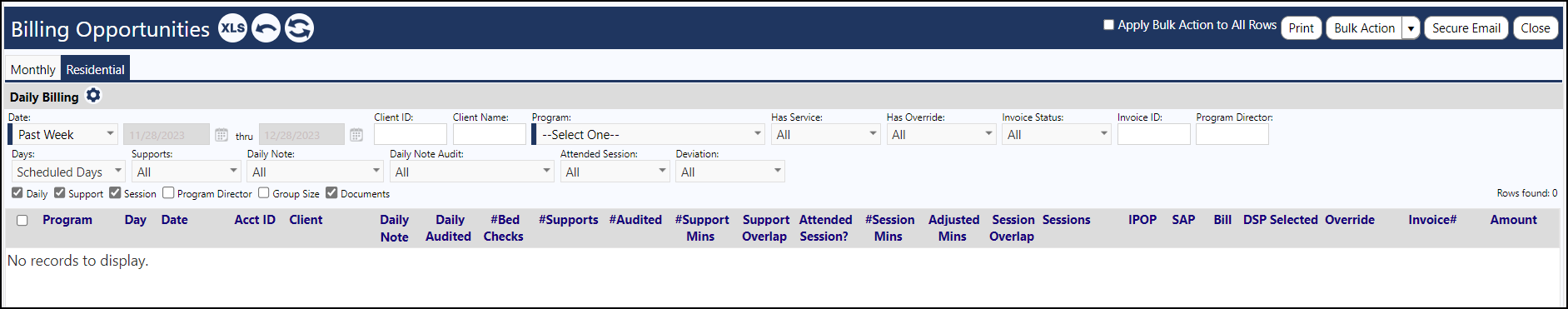Sort by the Adjusted Mins column header
This screenshot has height=309, width=1568.
tap(953, 228)
